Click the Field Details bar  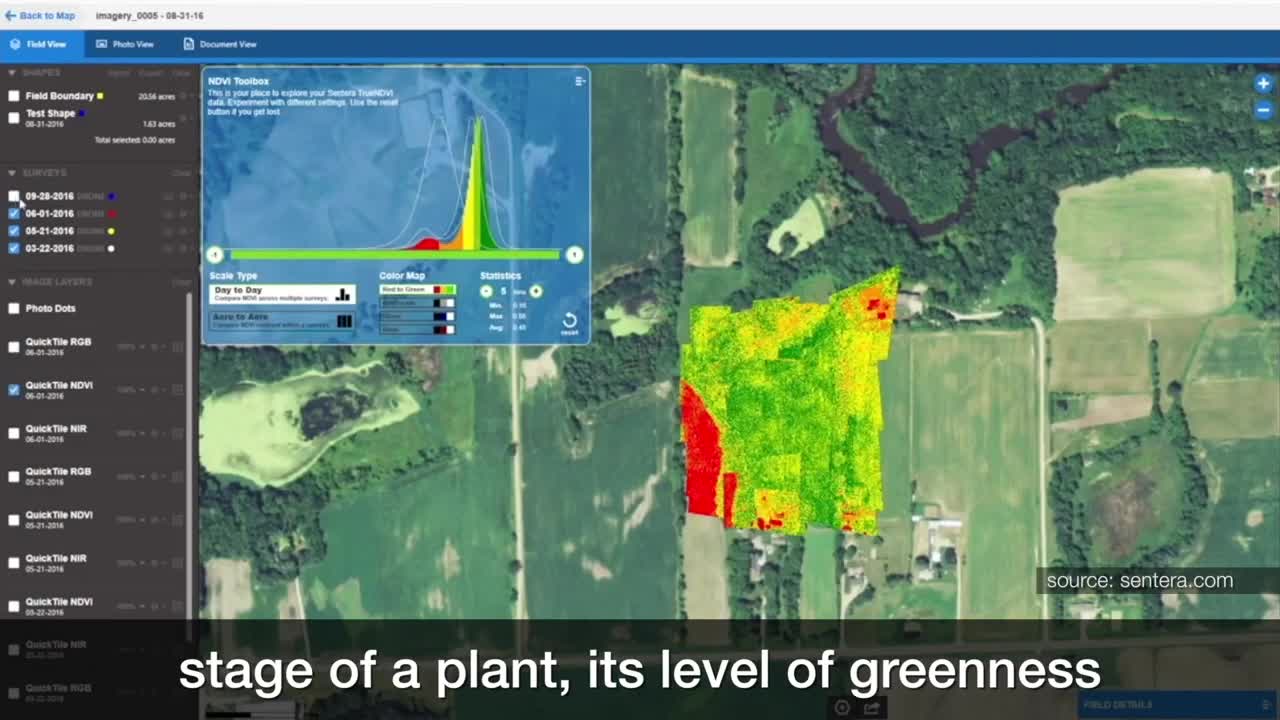(1178, 705)
